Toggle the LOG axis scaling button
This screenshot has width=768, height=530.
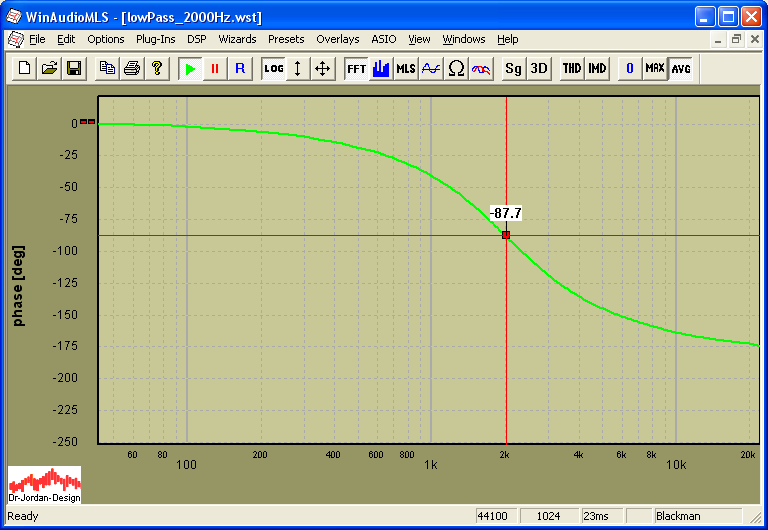tap(273, 68)
